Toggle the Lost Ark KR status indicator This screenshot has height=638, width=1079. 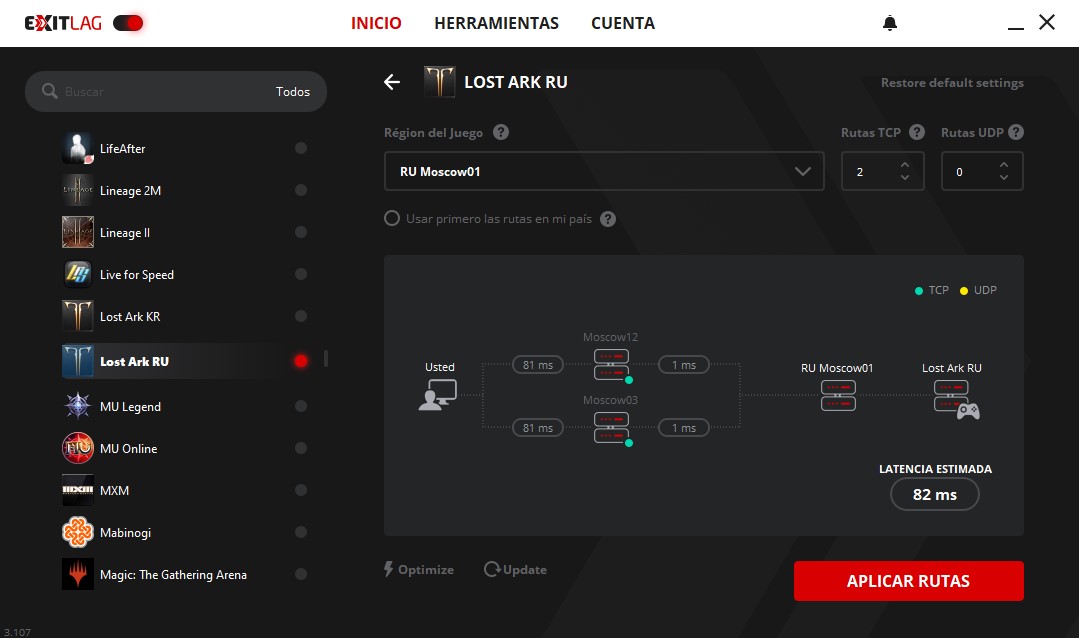(301, 317)
